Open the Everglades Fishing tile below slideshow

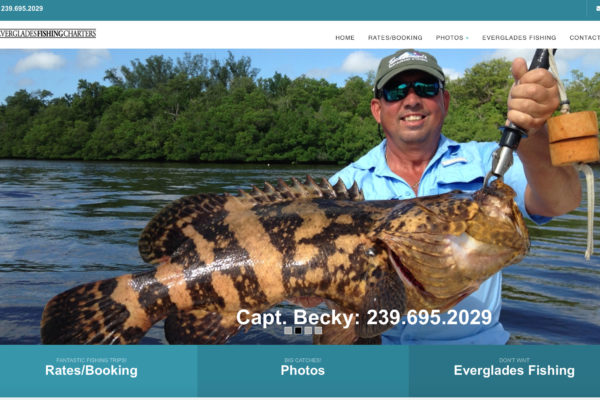pos(505,371)
